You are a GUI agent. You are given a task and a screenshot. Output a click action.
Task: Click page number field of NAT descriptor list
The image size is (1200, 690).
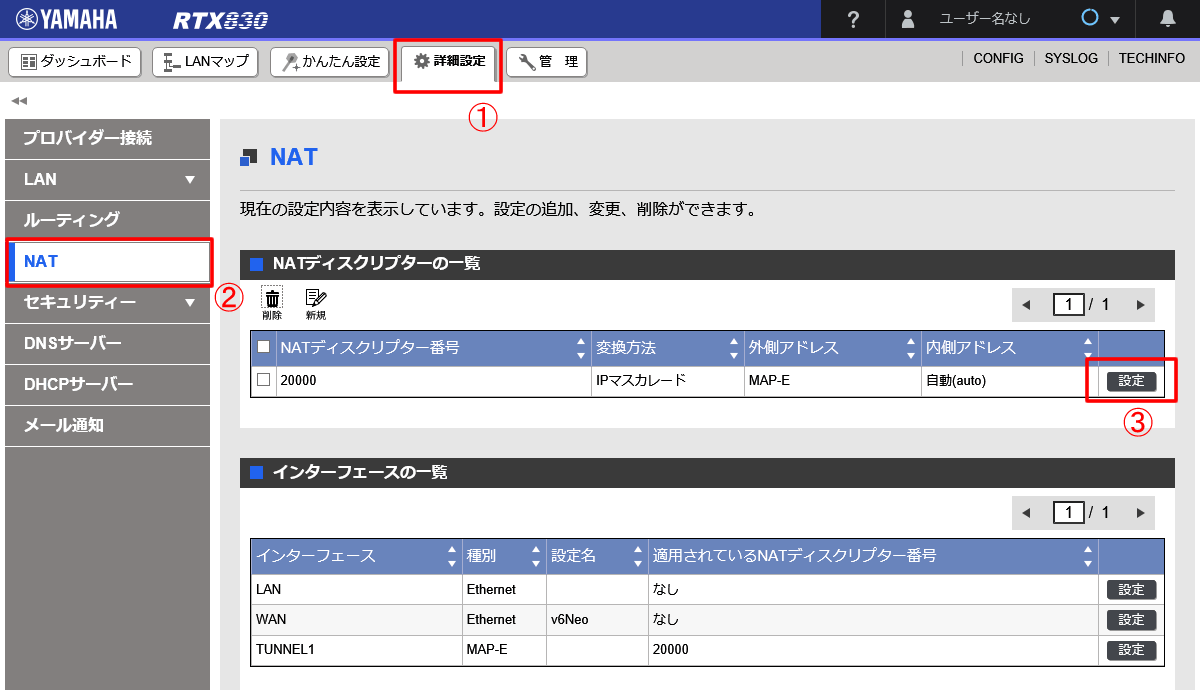[x=1069, y=304]
